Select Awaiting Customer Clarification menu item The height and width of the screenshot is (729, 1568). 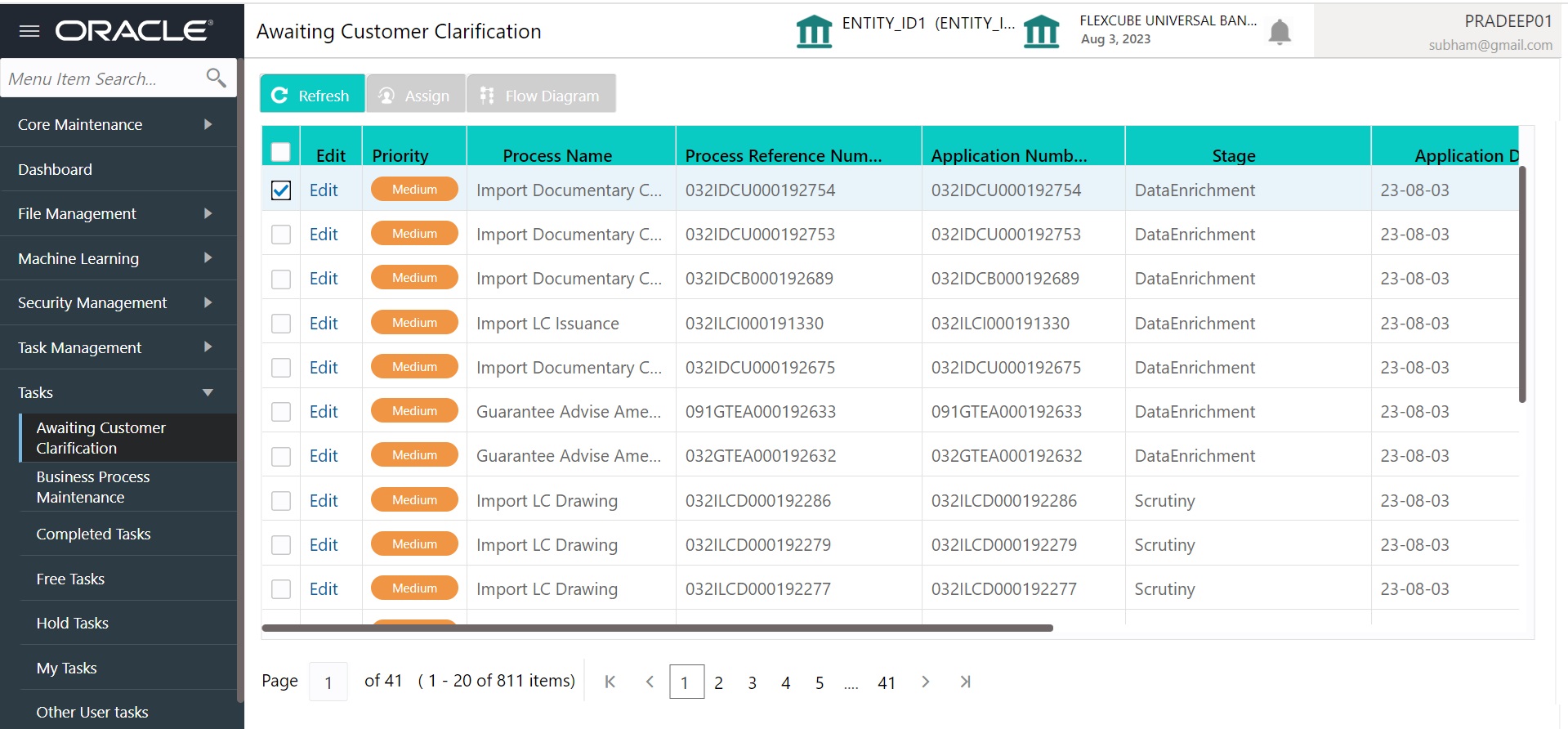(x=127, y=438)
